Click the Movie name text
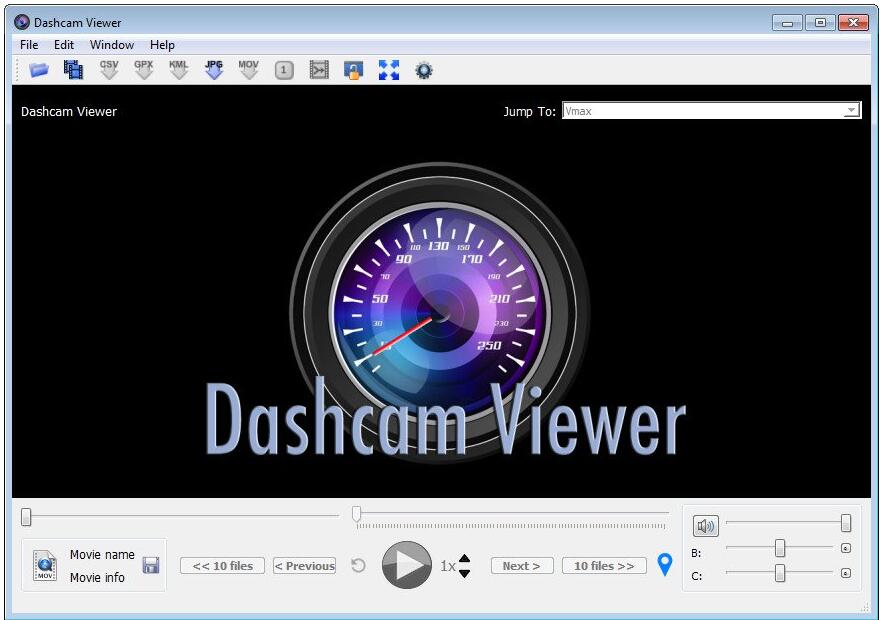This screenshot has height=620, width=880. point(102,554)
